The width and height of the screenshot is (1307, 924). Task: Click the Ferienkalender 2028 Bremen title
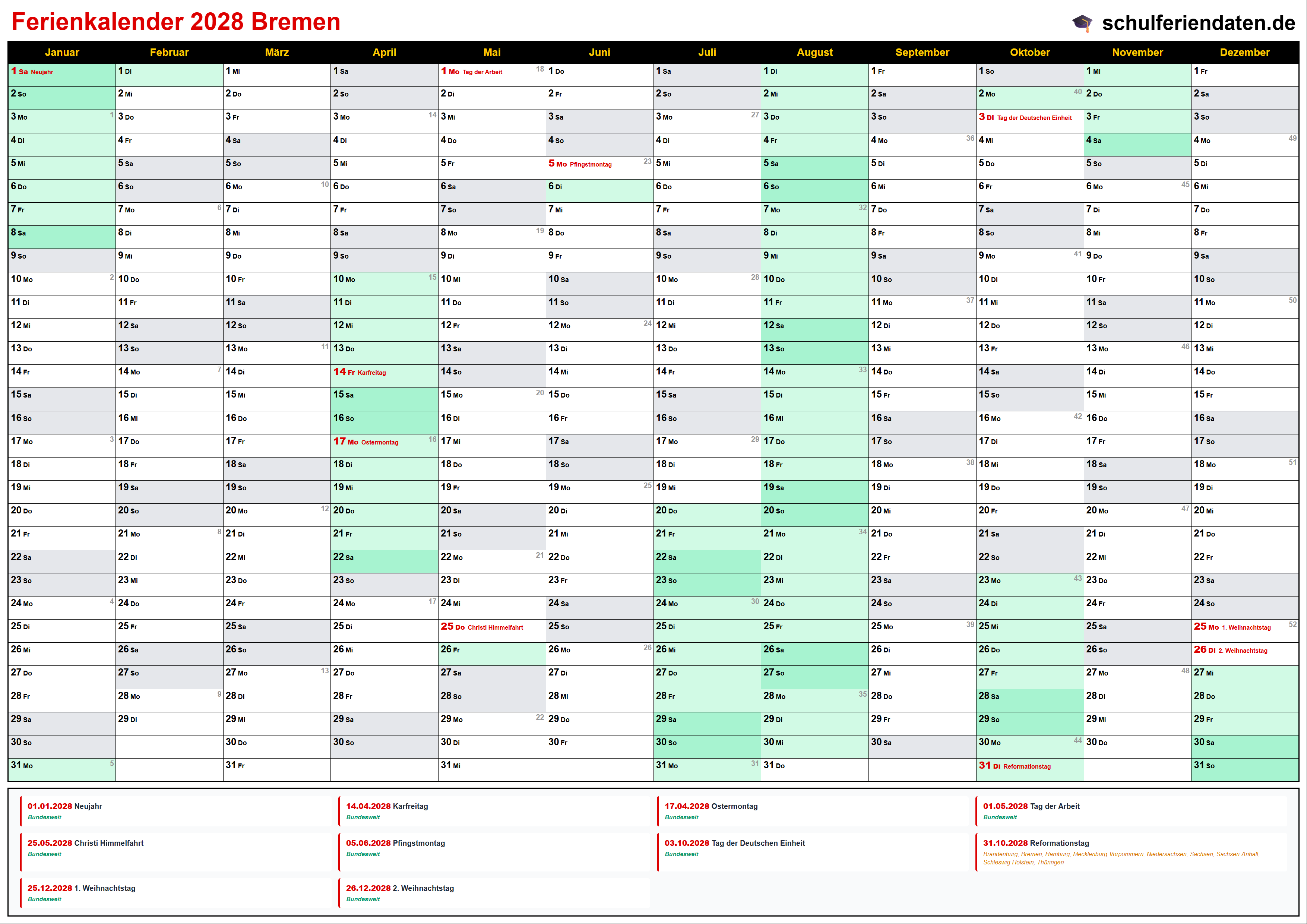pos(176,22)
